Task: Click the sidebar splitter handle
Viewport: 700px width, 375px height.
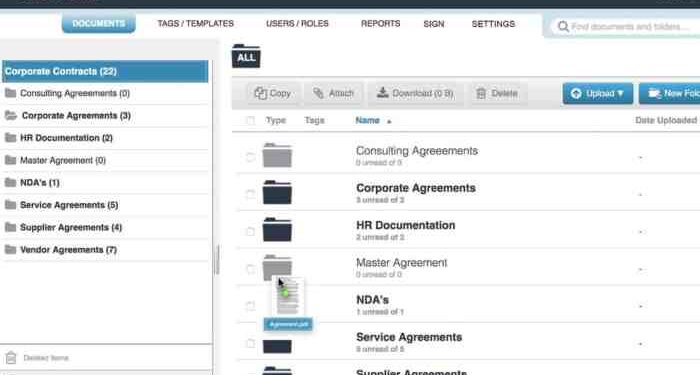Action: pyautogui.click(x=217, y=259)
